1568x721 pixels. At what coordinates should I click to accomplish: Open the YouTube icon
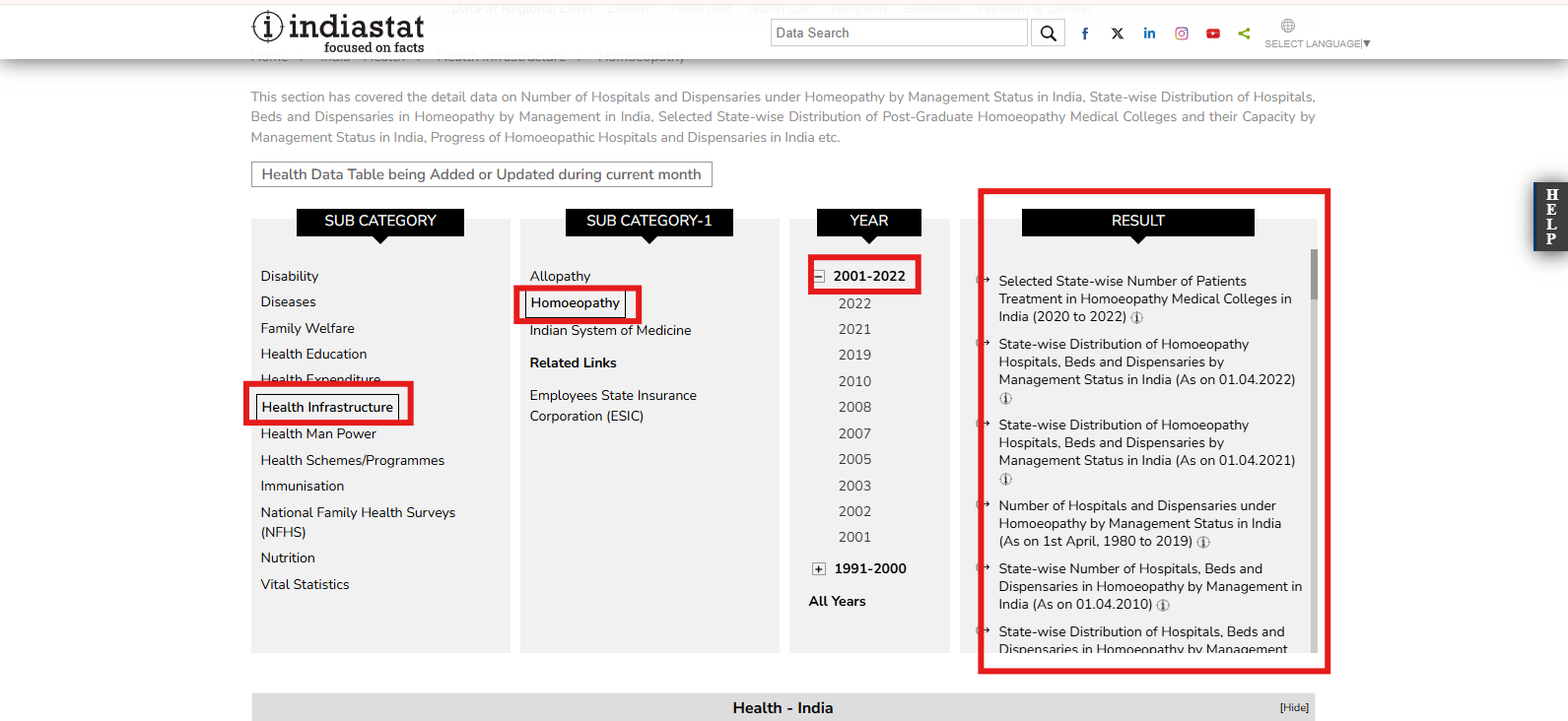(1213, 33)
